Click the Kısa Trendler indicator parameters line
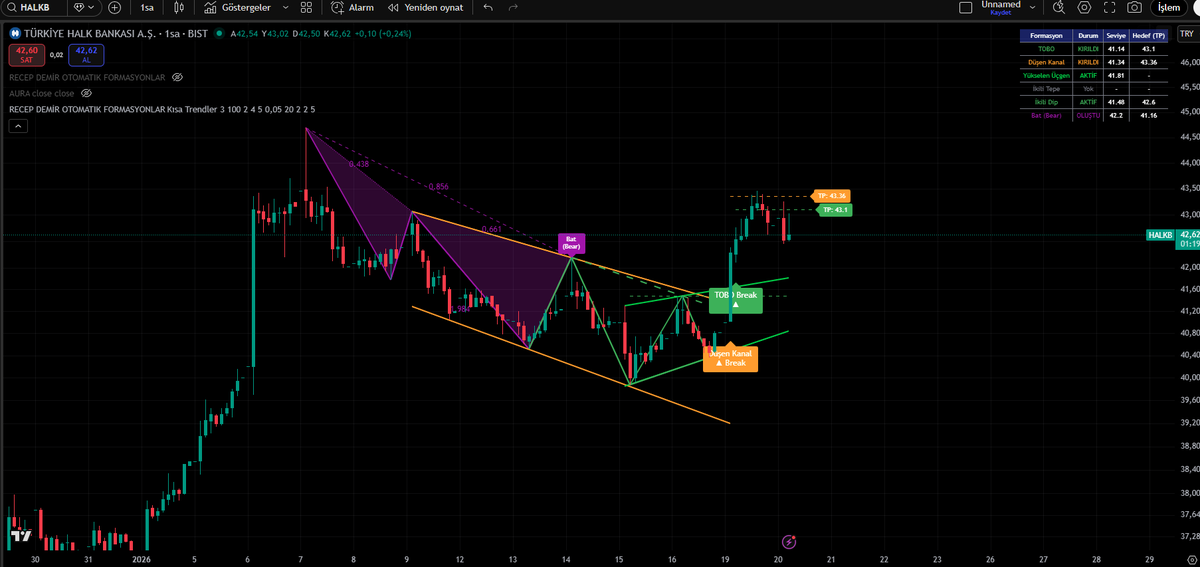The height and width of the screenshot is (567, 1200). pyautogui.click(x=162, y=109)
